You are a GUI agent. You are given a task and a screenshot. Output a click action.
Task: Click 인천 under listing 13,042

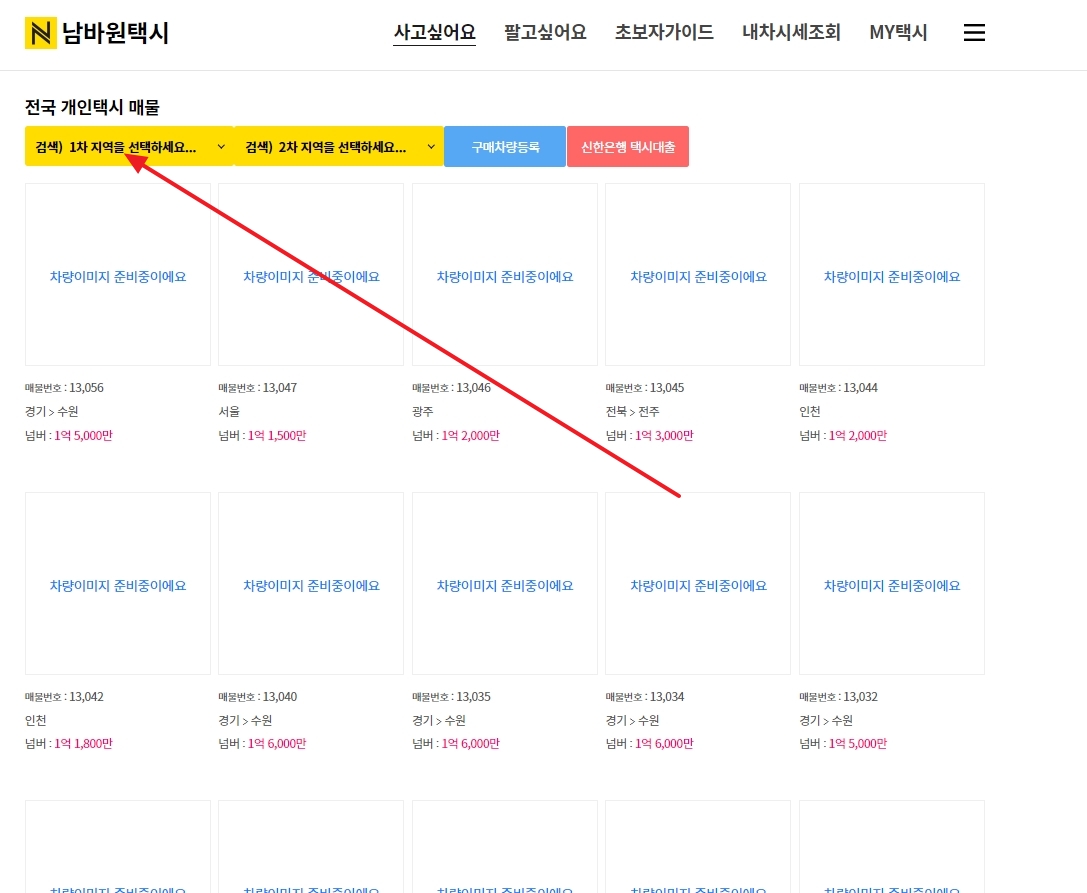pos(35,720)
